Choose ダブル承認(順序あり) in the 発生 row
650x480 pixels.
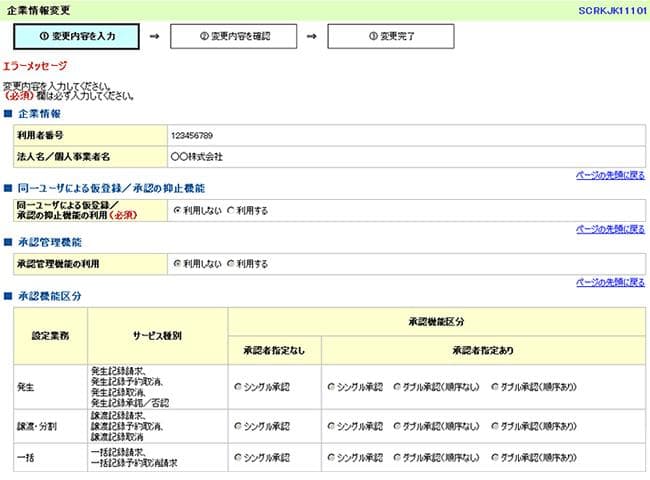(495, 386)
